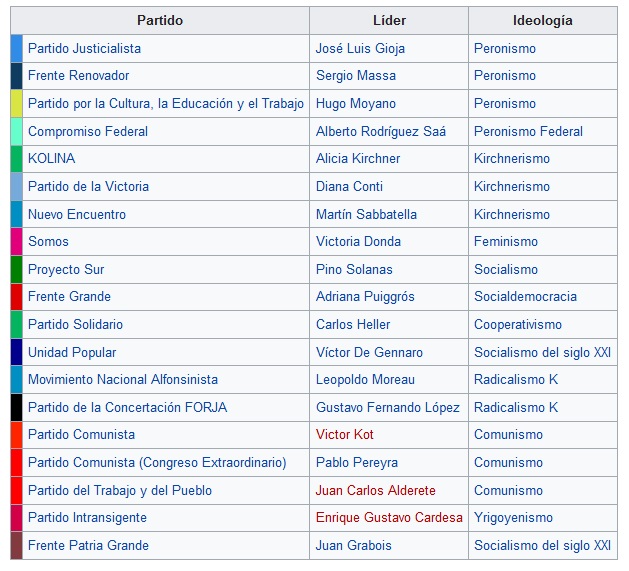Go to the Proyecto Sur page
The width and height of the screenshot is (629, 571).
pyautogui.click(x=66, y=269)
